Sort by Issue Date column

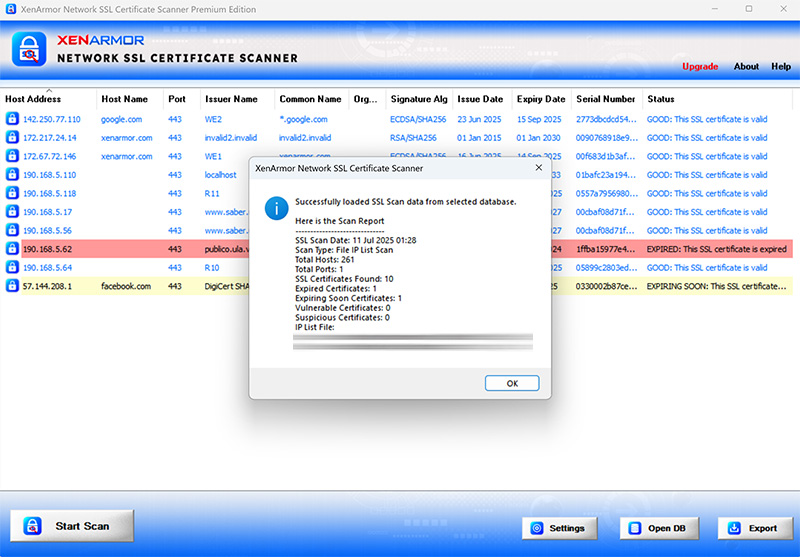(x=483, y=99)
